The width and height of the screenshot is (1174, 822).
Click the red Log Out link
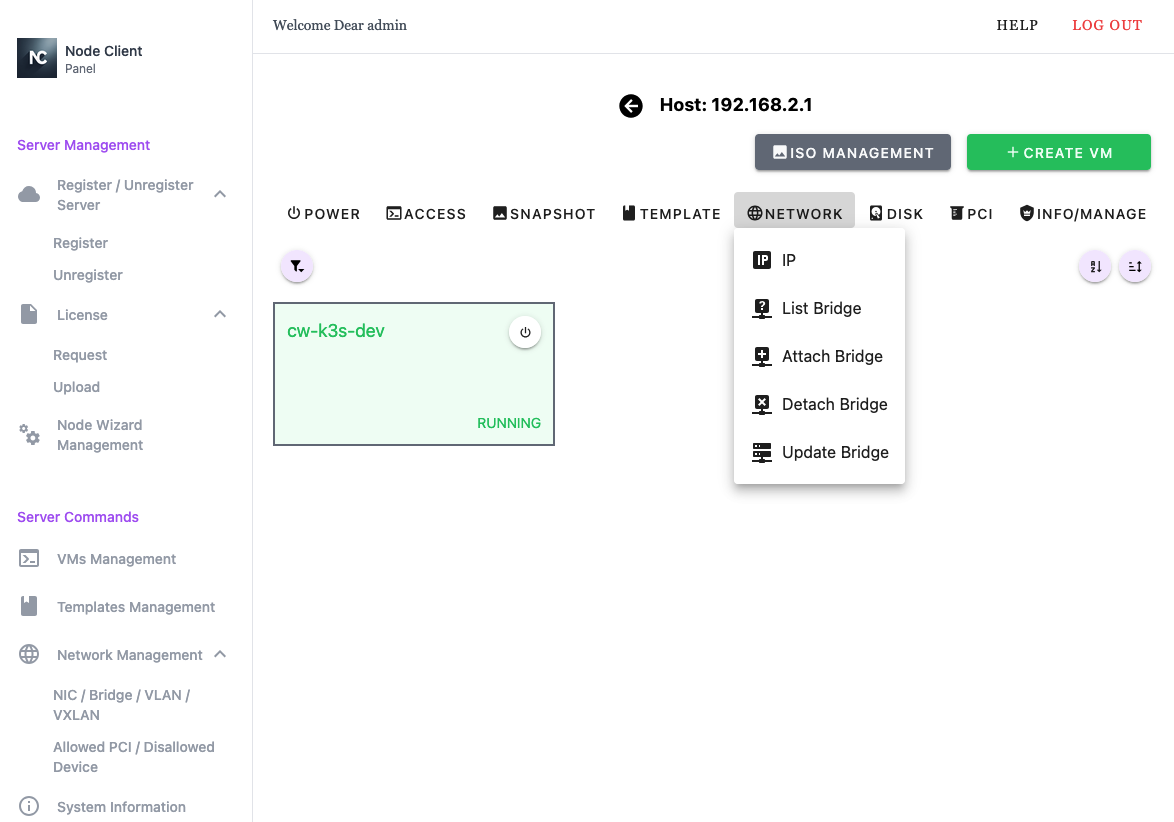point(1106,25)
